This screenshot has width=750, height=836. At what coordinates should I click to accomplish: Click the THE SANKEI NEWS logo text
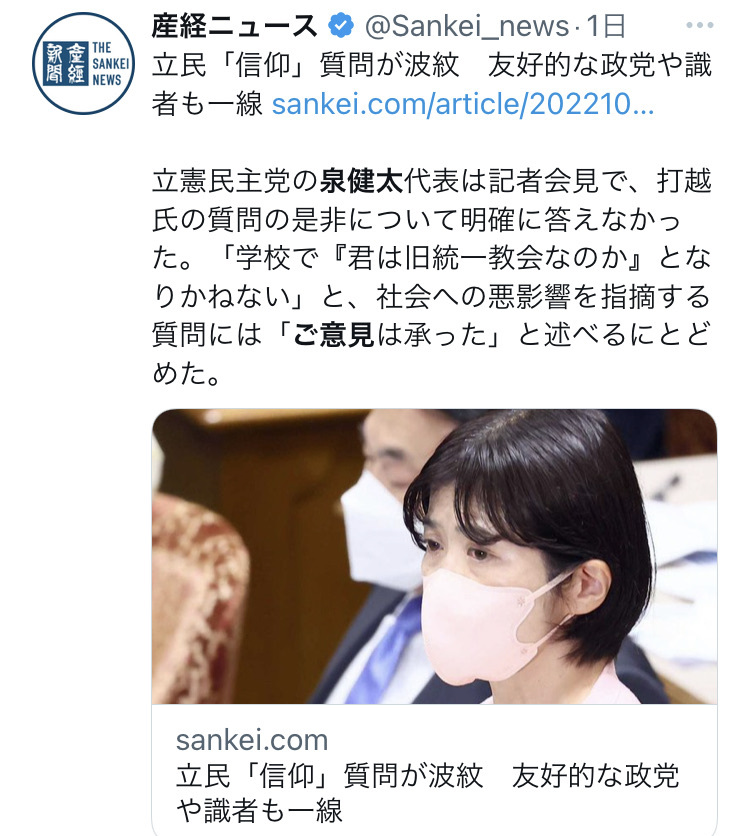point(110,63)
